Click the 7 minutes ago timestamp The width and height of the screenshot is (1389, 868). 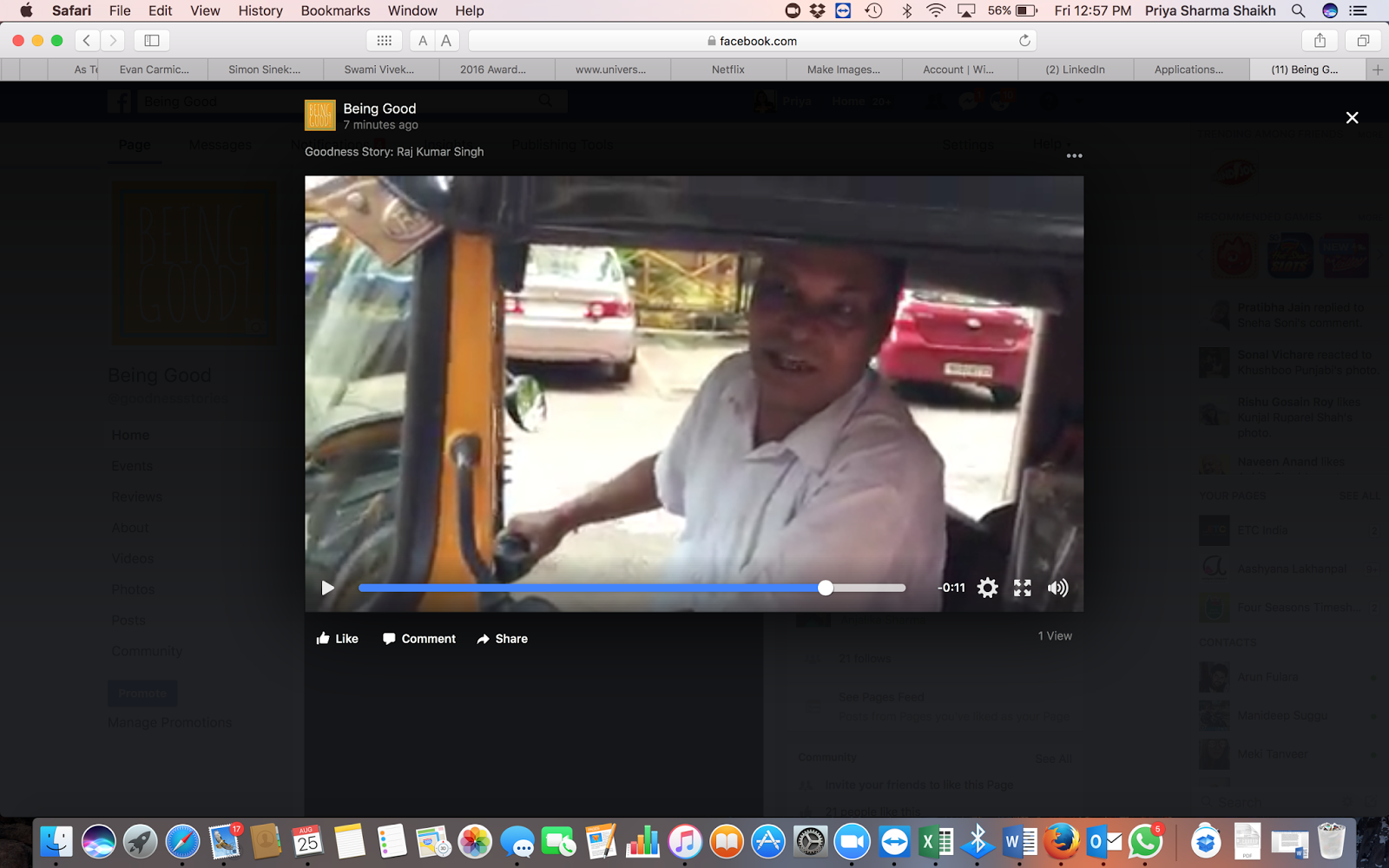380,125
